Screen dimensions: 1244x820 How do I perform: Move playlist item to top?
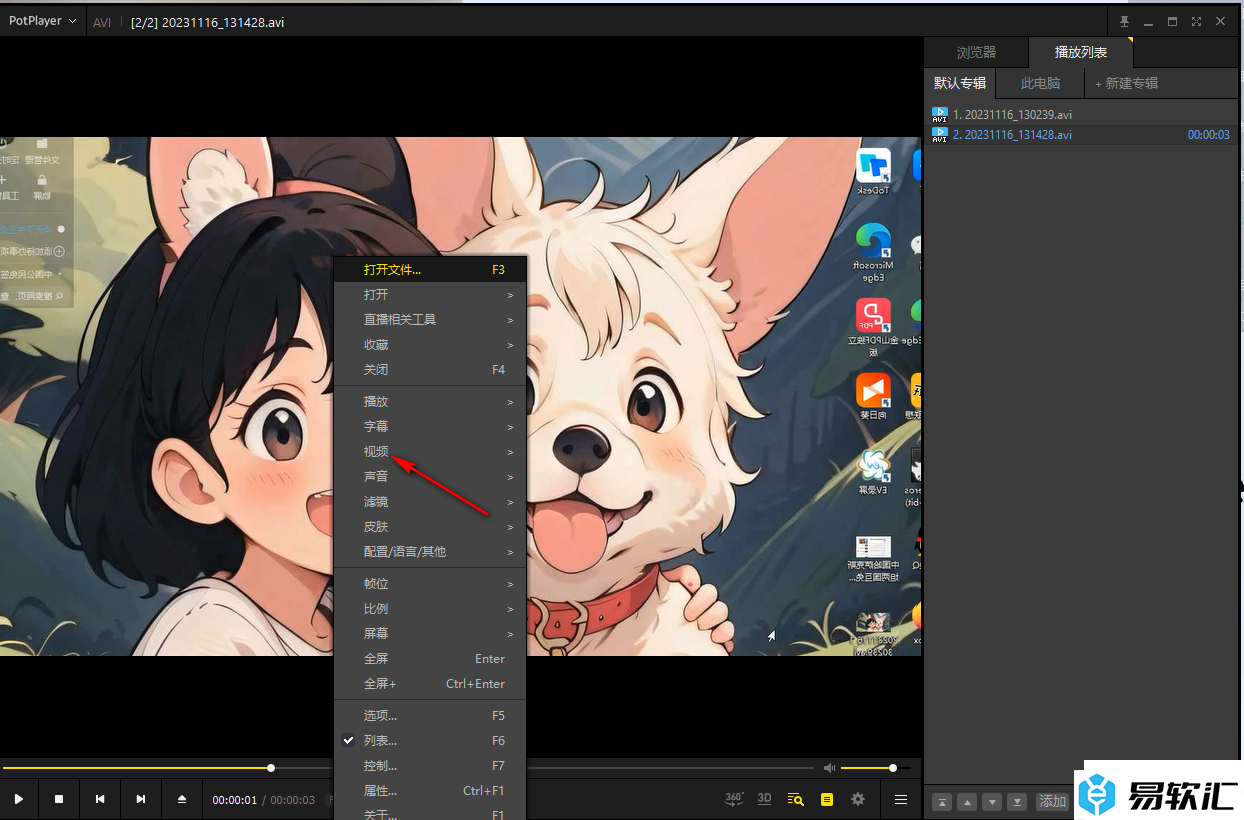(x=942, y=802)
